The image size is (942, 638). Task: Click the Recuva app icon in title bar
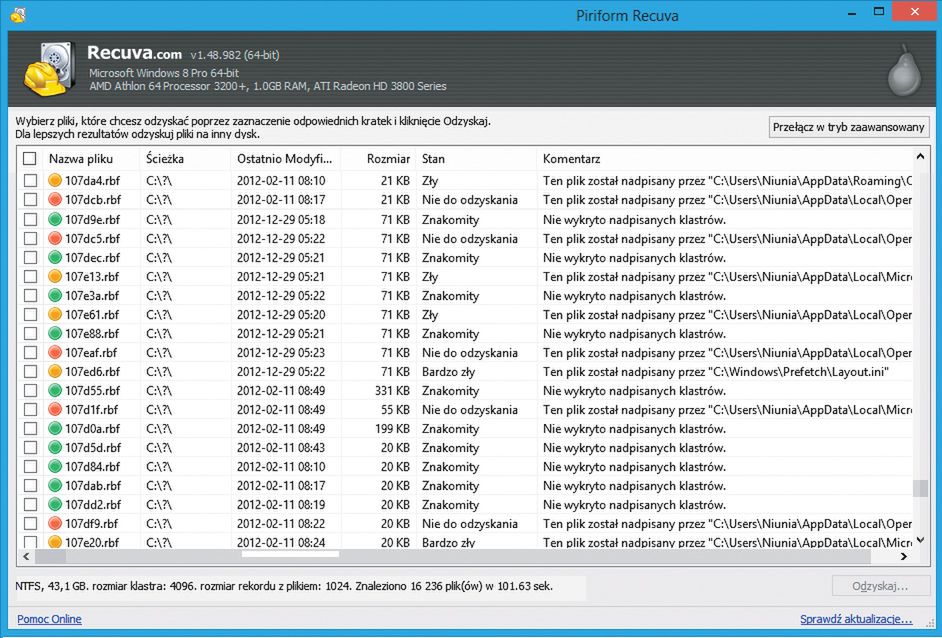[x=18, y=14]
